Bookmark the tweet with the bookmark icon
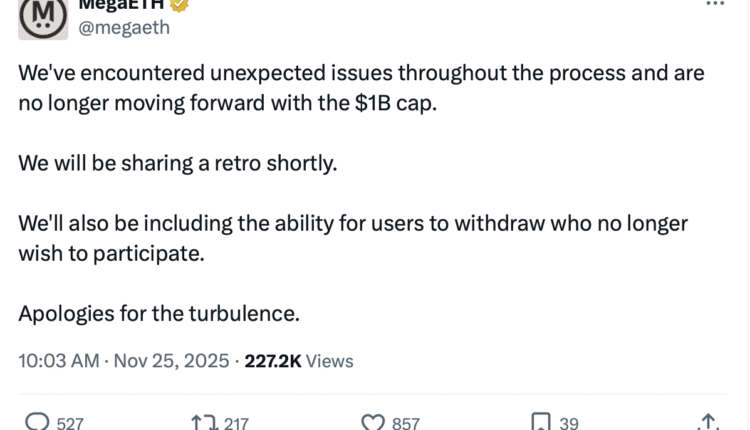The image size is (750, 430). point(540,423)
